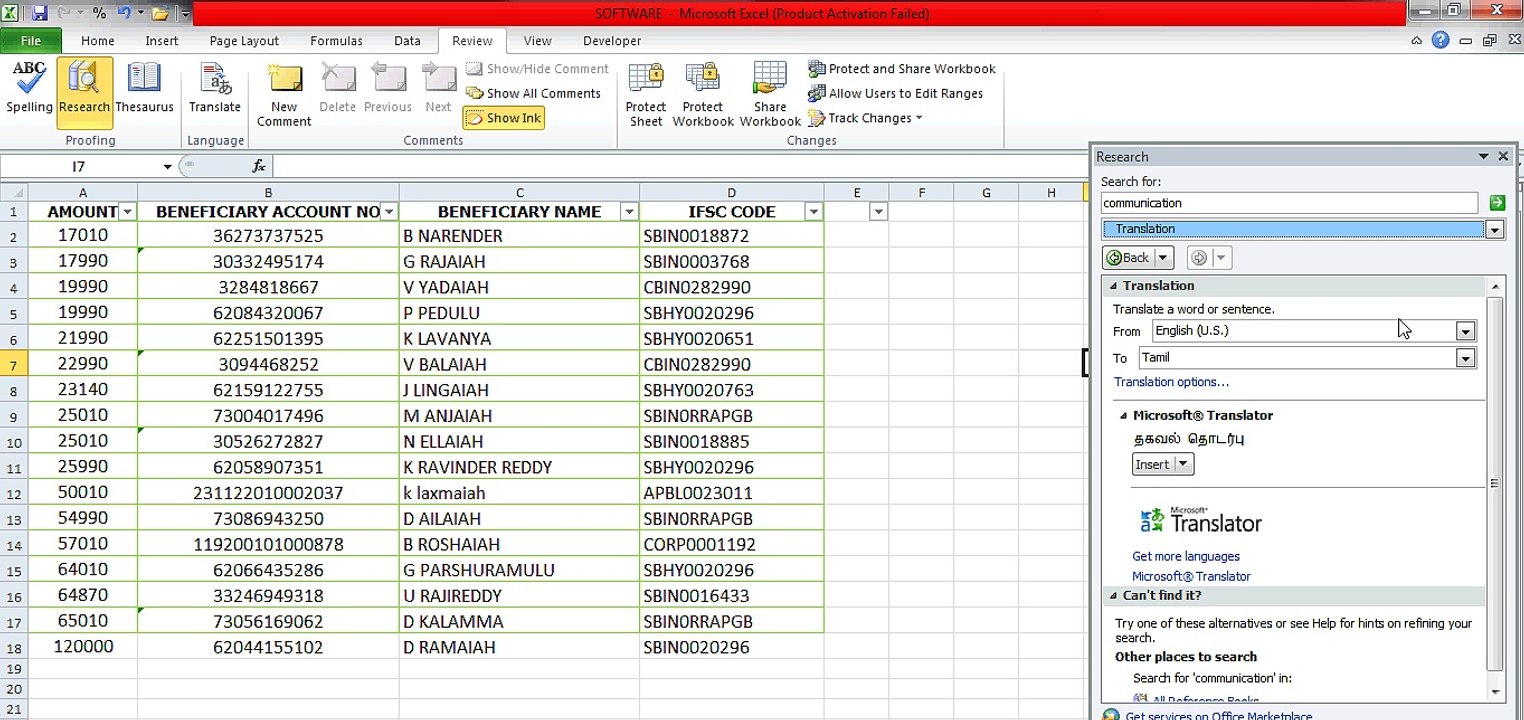This screenshot has height=720, width=1524.
Task: Add a New Comment
Action: click(x=284, y=95)
